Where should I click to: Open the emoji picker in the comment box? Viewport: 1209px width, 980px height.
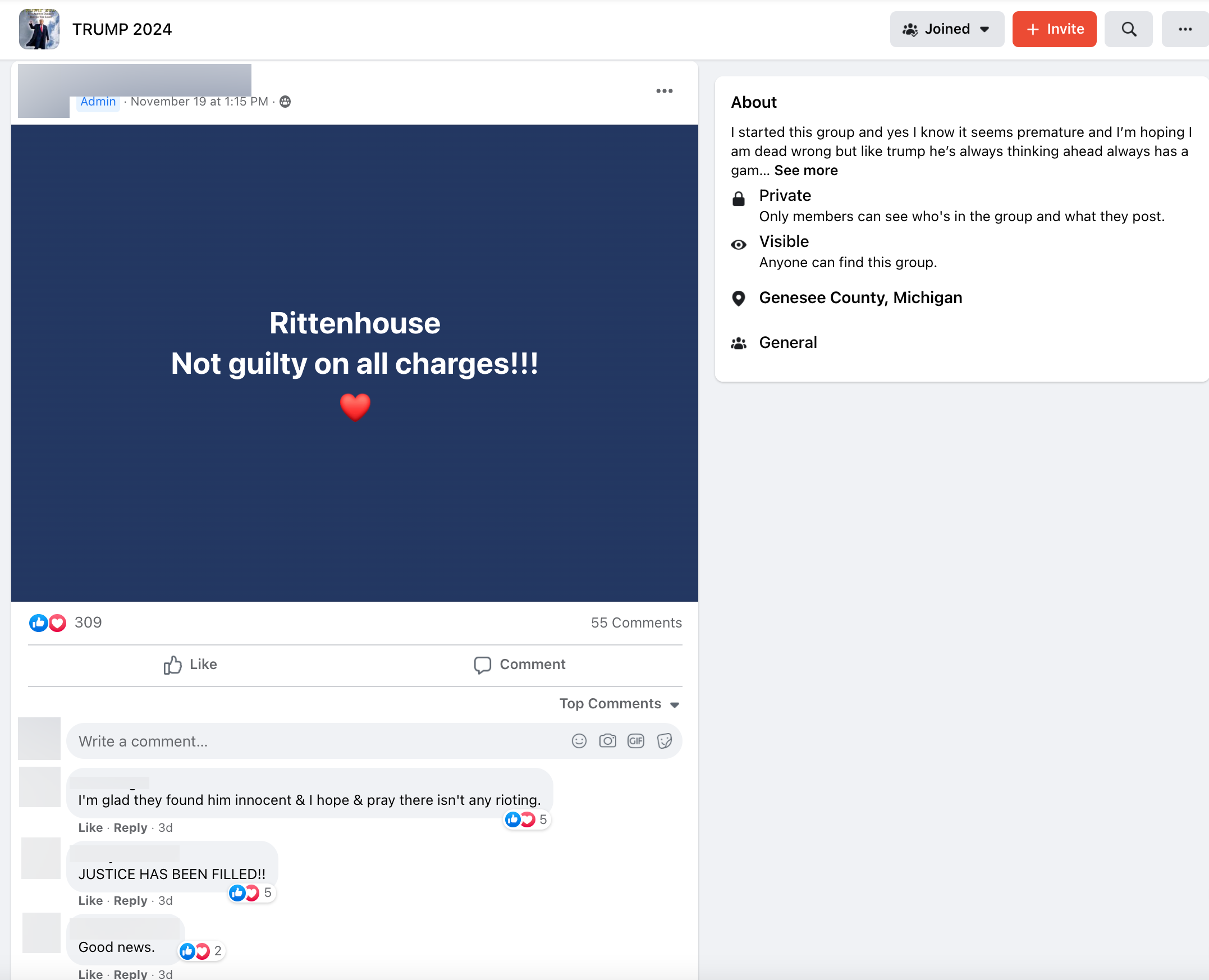click(x=579, y=741)
